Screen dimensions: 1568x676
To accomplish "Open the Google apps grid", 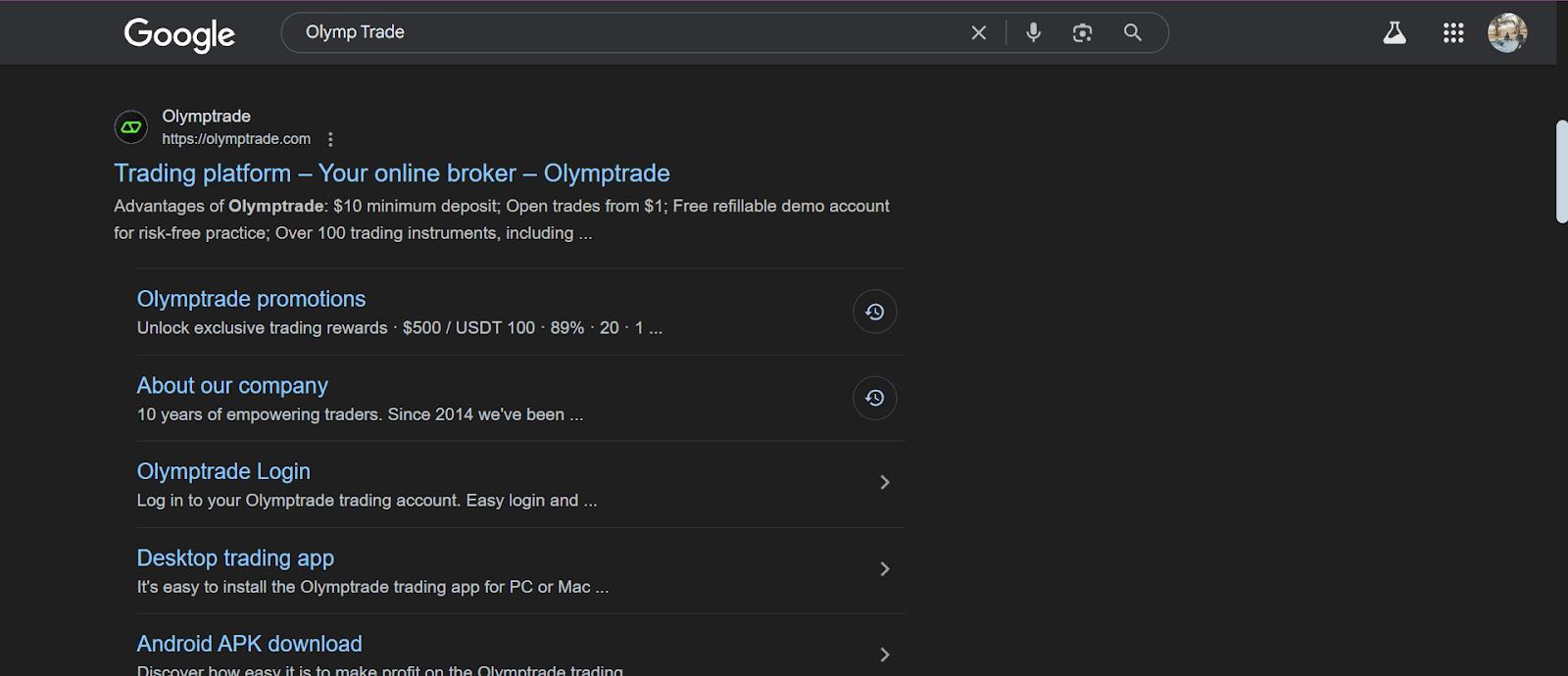I will pos(1453,33).
